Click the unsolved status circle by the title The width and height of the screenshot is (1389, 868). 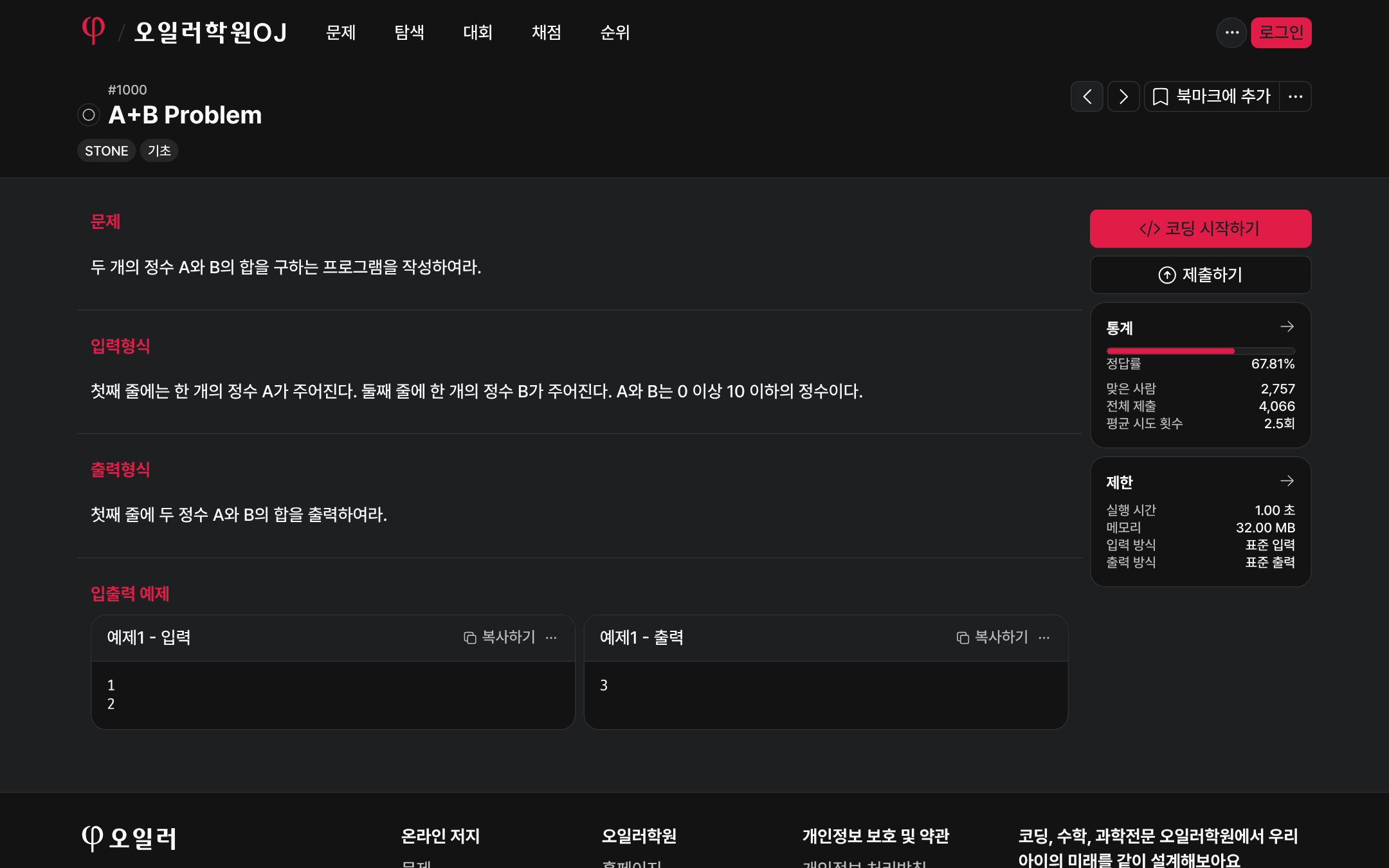(89, 115)
